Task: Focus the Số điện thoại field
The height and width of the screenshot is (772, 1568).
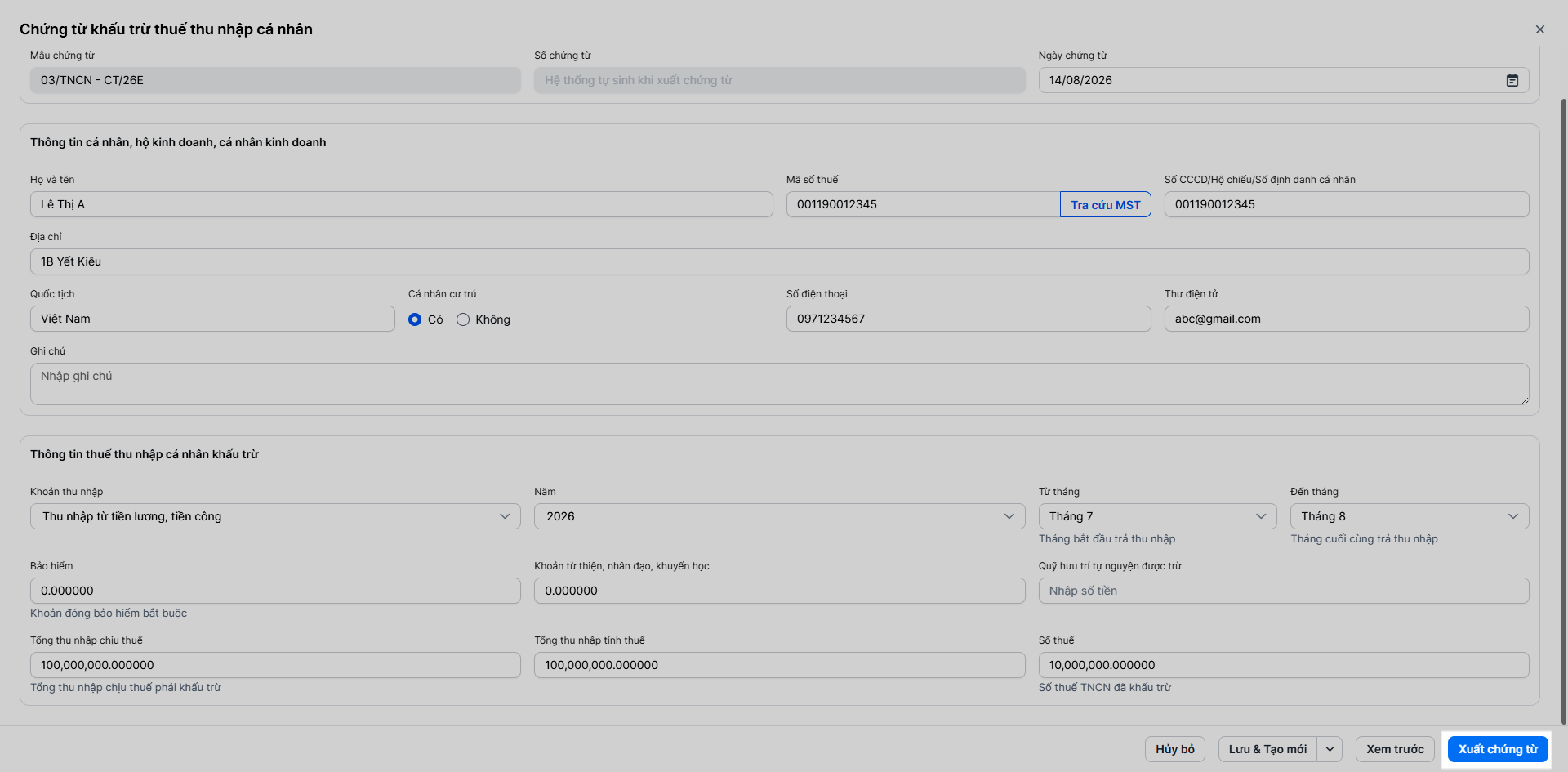Action: point(969,319)
